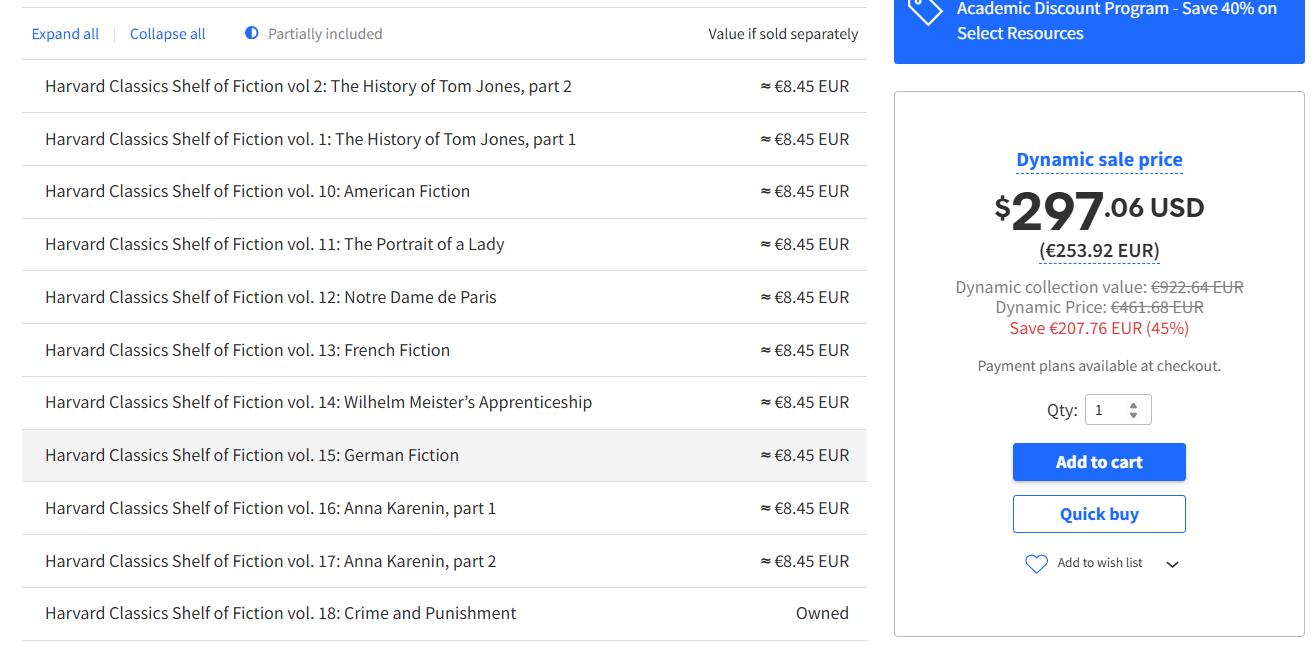
Task: Click the Expand all link
Action: tap(65, 34)
